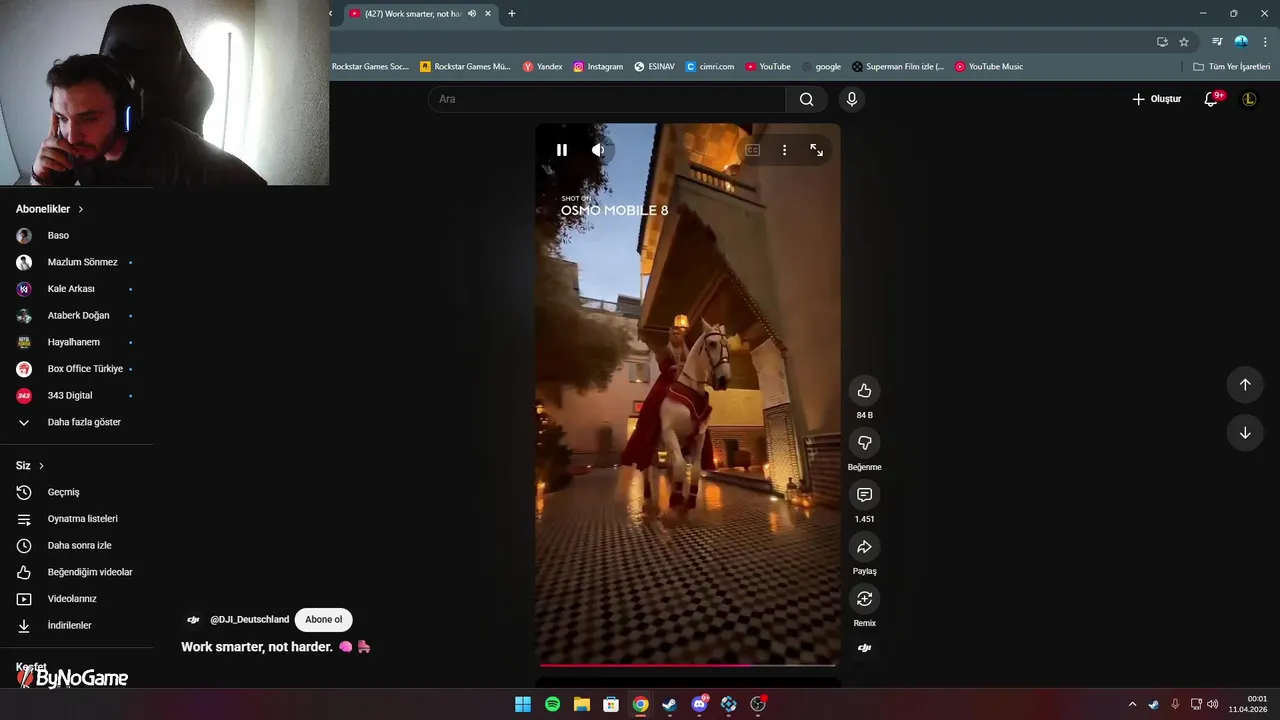Mute the tab via its speaker icon
The width and height of the screenshot is (1280, 720).
click(472, 14)
